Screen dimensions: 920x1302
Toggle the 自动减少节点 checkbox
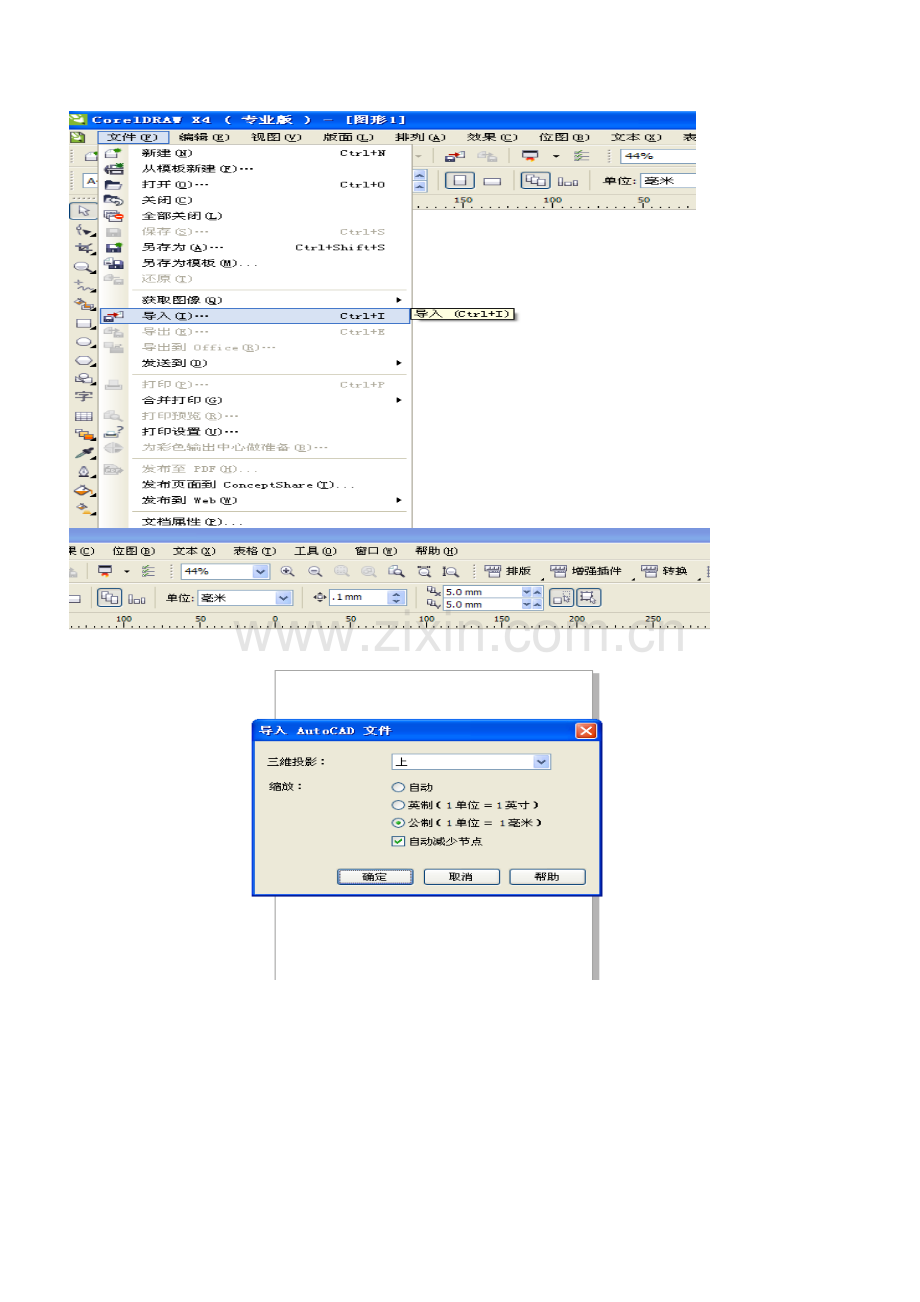pyautogui.click(x=398, y=841)
